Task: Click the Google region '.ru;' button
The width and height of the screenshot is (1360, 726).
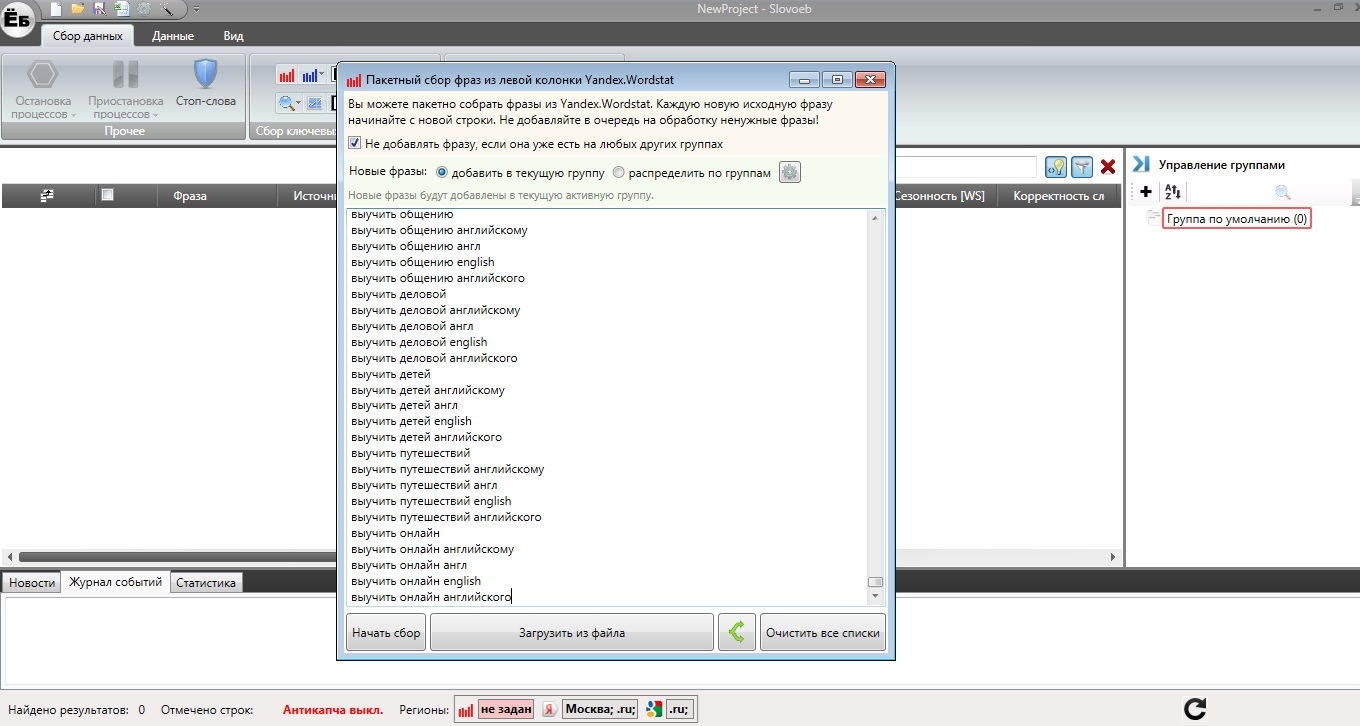Action: [679, 710]
